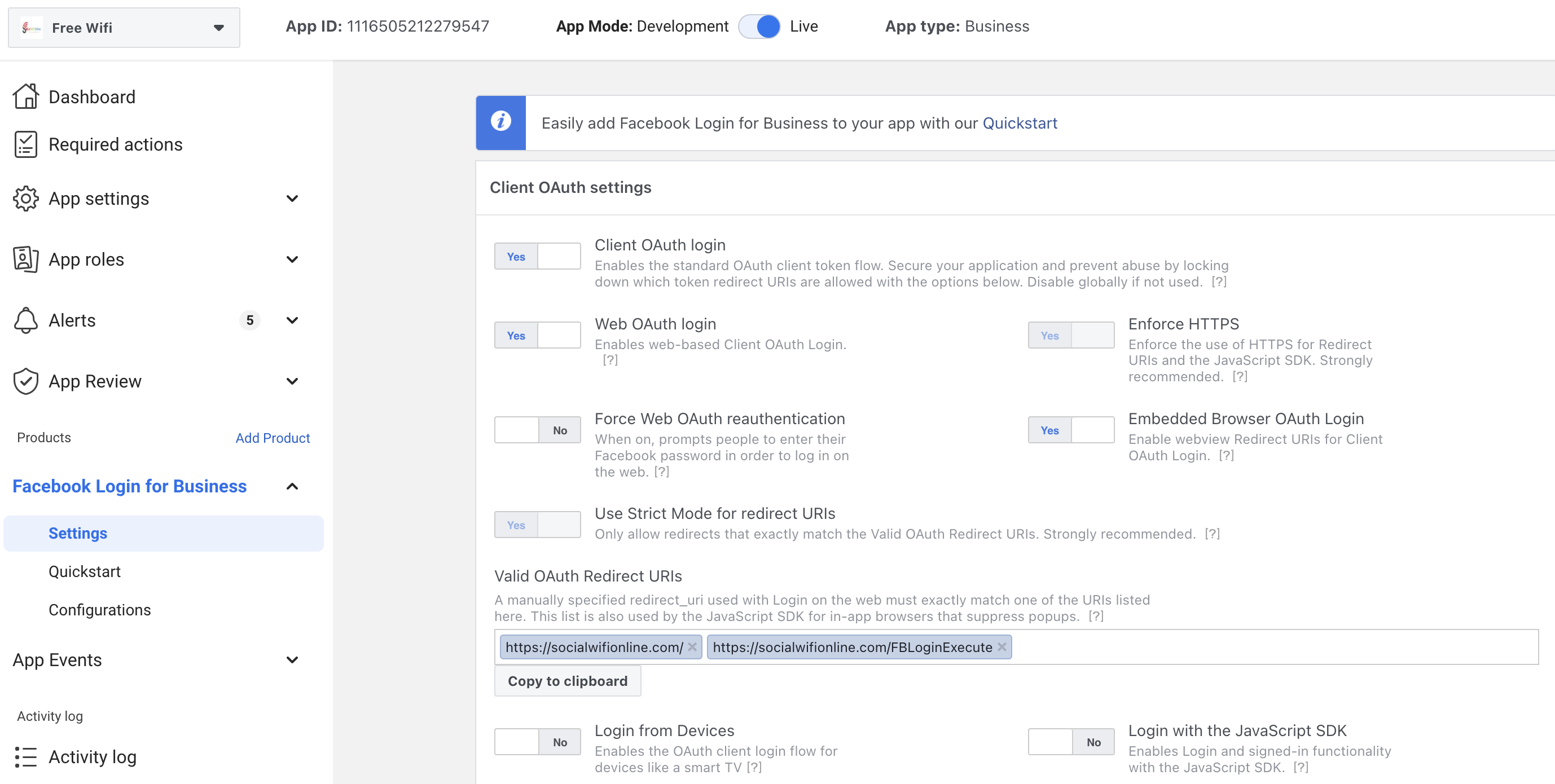Viewport: 1555px width, 784px height.
Task: Click the Dashboard home icon
Action: (x=25, y=96)
